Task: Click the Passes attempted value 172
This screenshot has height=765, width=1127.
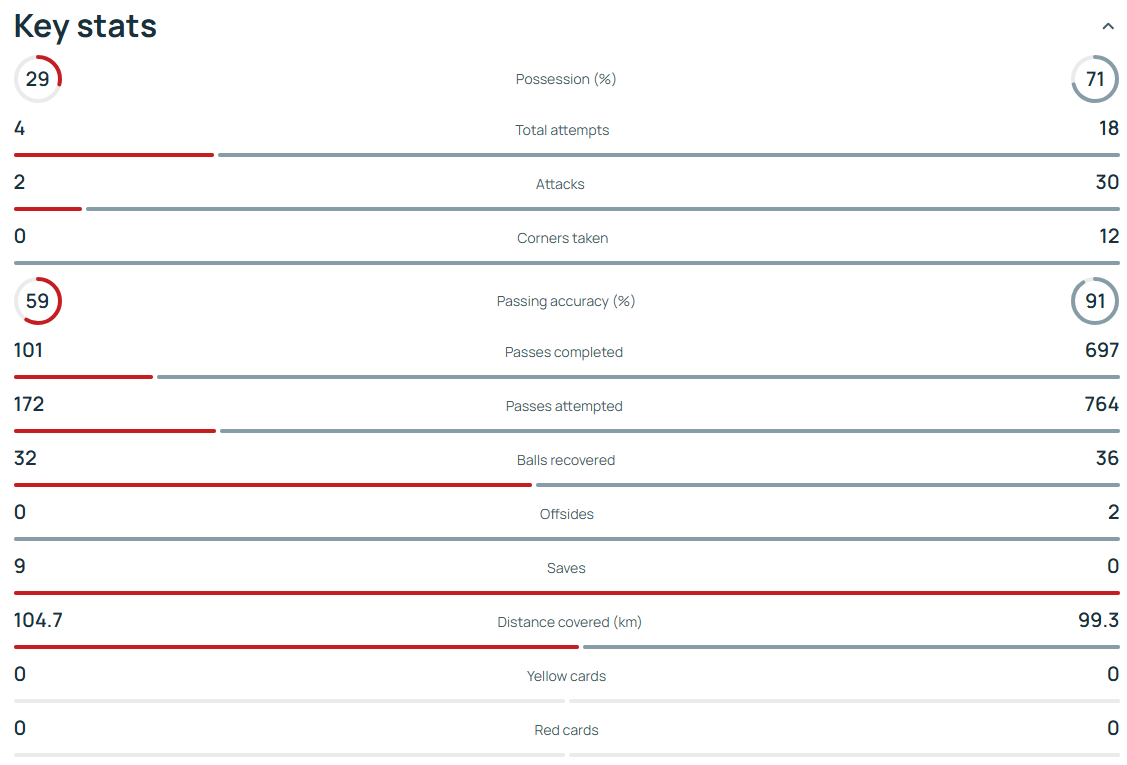Action: pyautogui.click(x=29, y=404)
